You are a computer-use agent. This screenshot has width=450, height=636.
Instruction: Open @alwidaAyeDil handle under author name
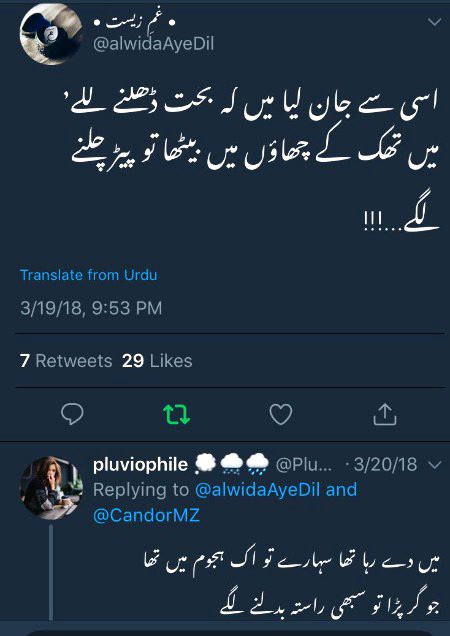153,44
